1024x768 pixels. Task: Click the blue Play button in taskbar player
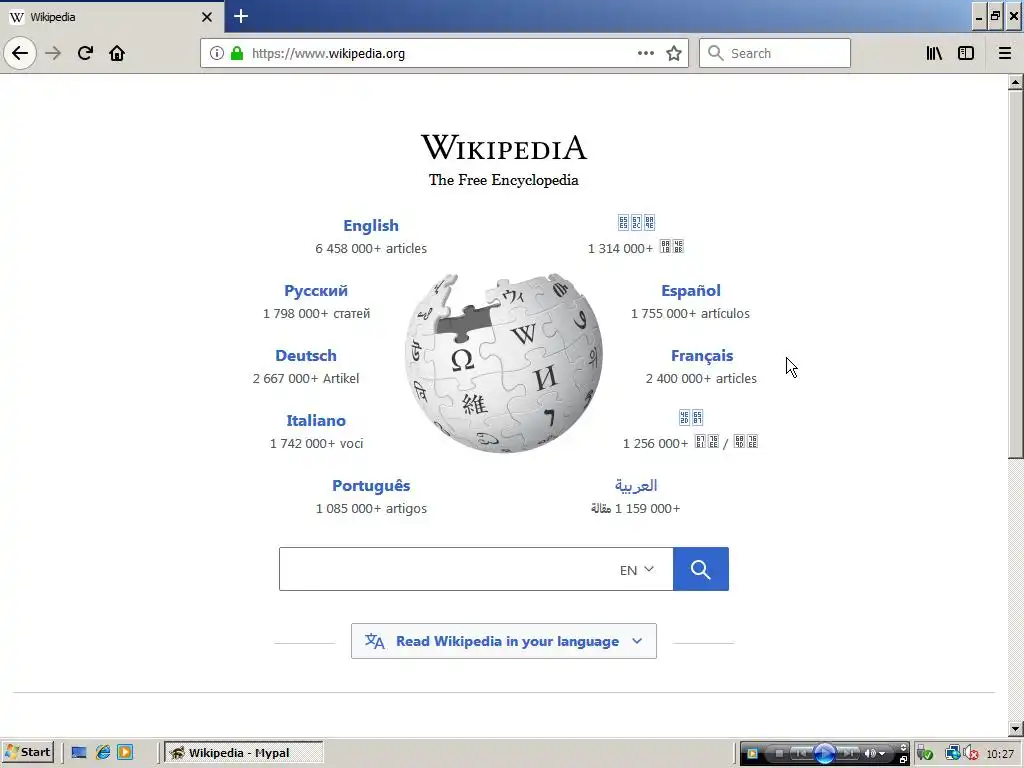pos(825,754)
